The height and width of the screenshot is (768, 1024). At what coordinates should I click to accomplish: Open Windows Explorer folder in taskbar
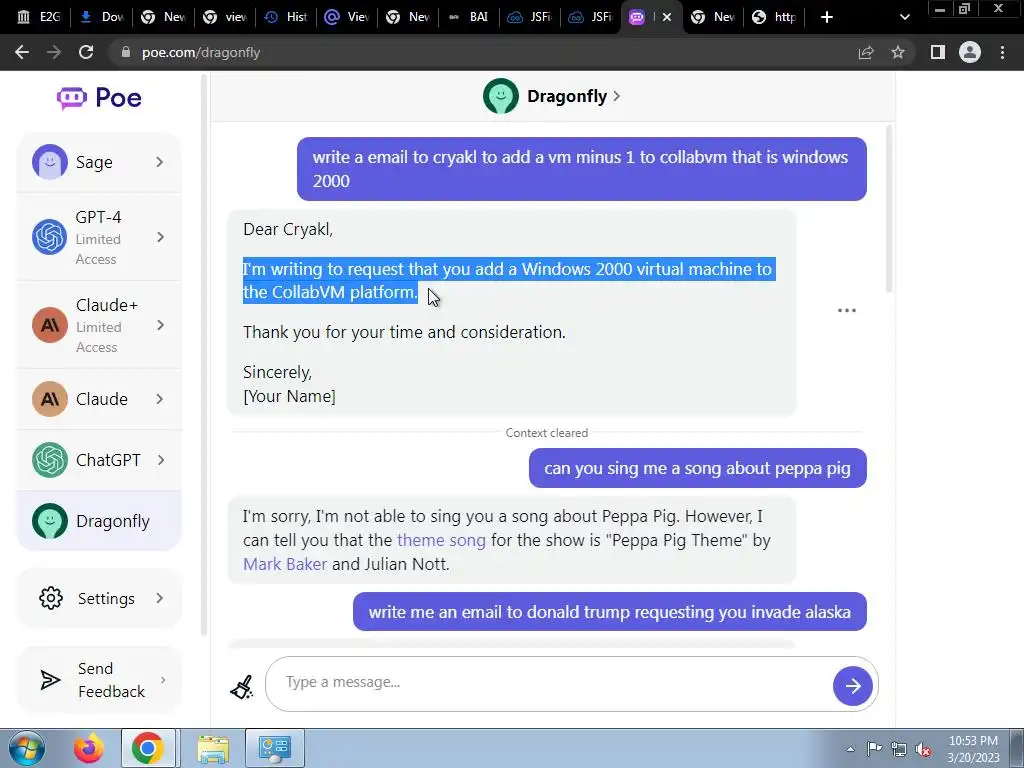[x=214, y=748]
